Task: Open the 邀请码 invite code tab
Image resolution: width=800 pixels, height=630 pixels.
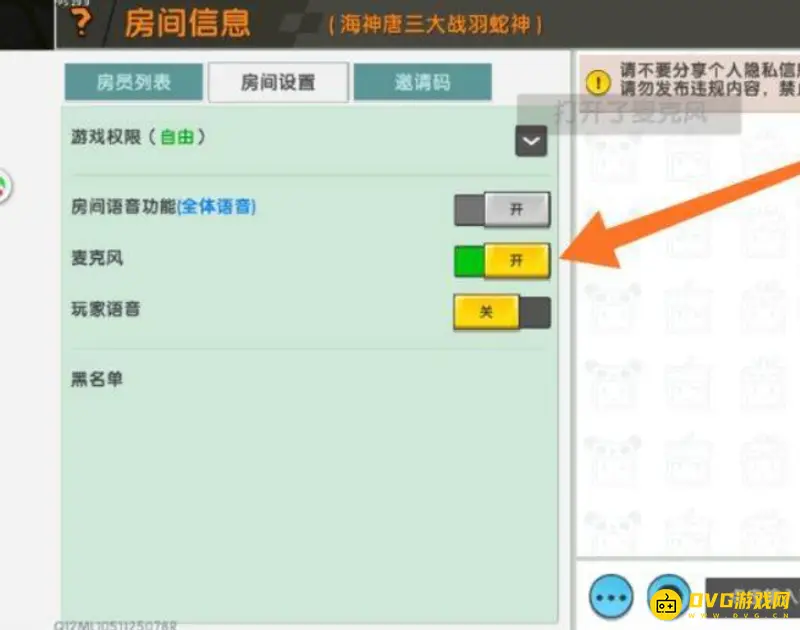Action: pyautogui.click(x=425, y=83)
